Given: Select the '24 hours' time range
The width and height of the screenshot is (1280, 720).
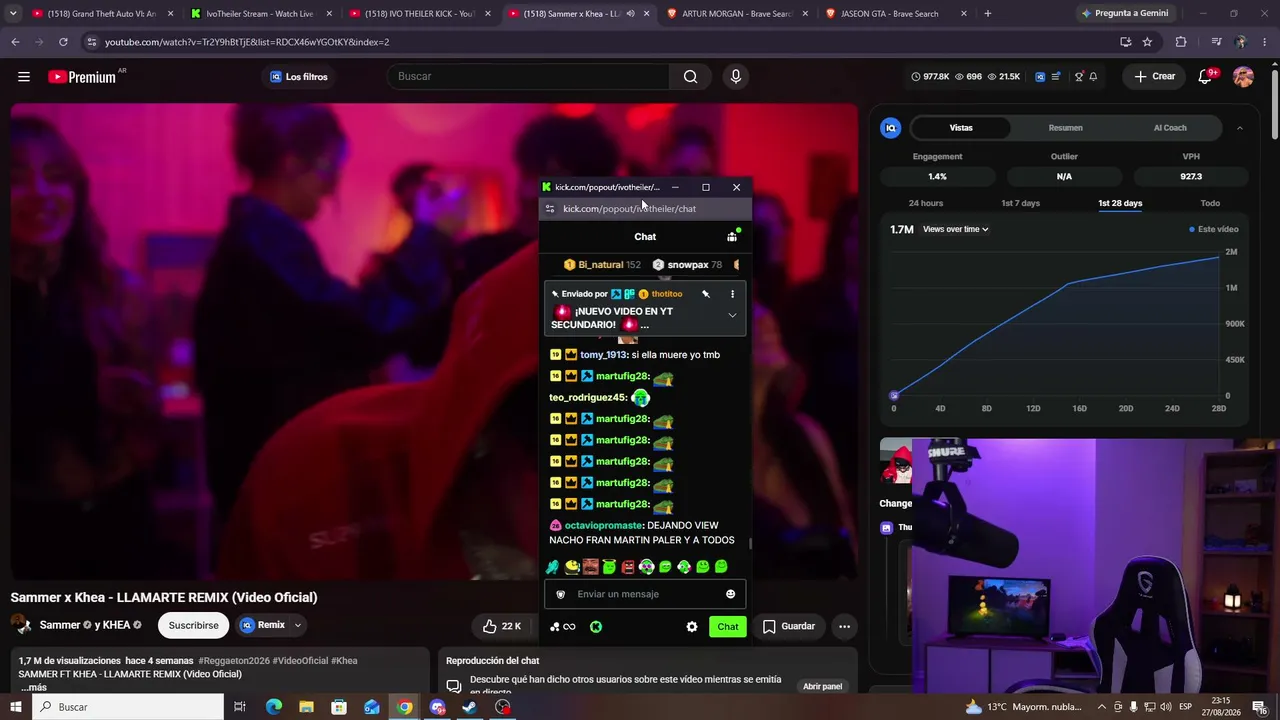Looking at the screenshot, I should 925,203.
